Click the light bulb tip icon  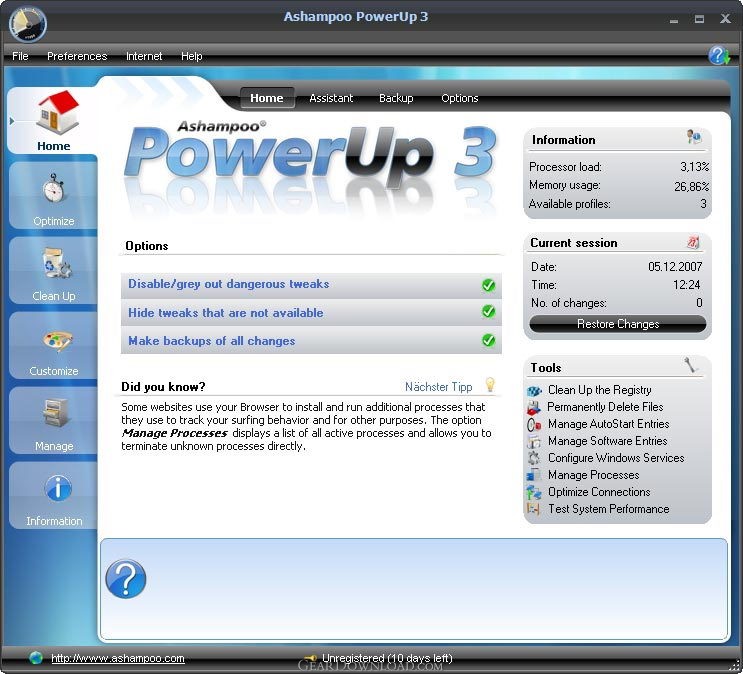tap(490, 385)
